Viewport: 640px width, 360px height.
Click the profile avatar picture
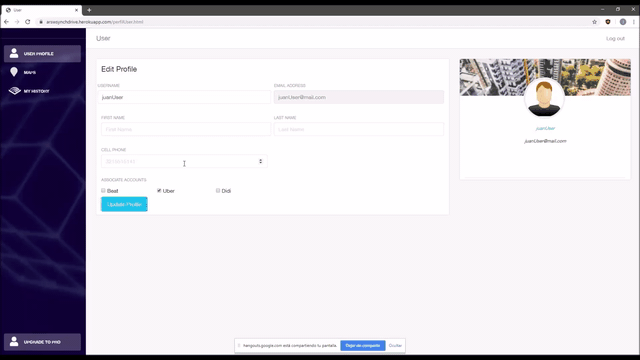pos(544,98)
